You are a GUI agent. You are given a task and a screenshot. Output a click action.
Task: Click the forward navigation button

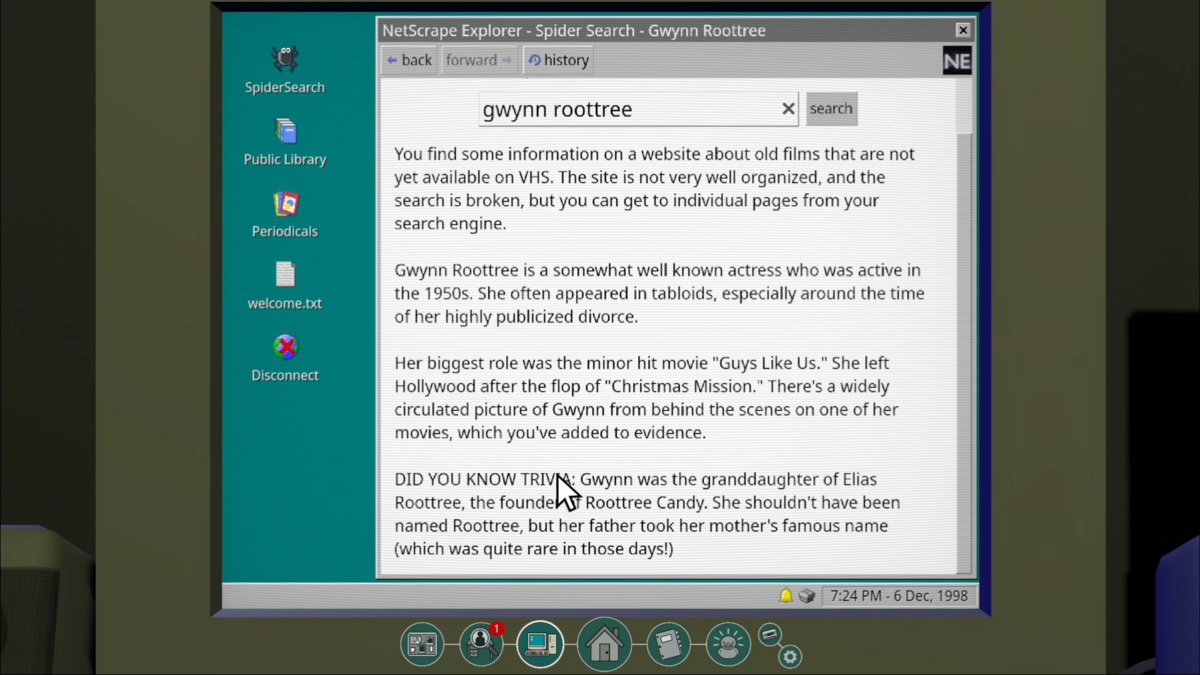pyautogui.click(x=479, y=60)
